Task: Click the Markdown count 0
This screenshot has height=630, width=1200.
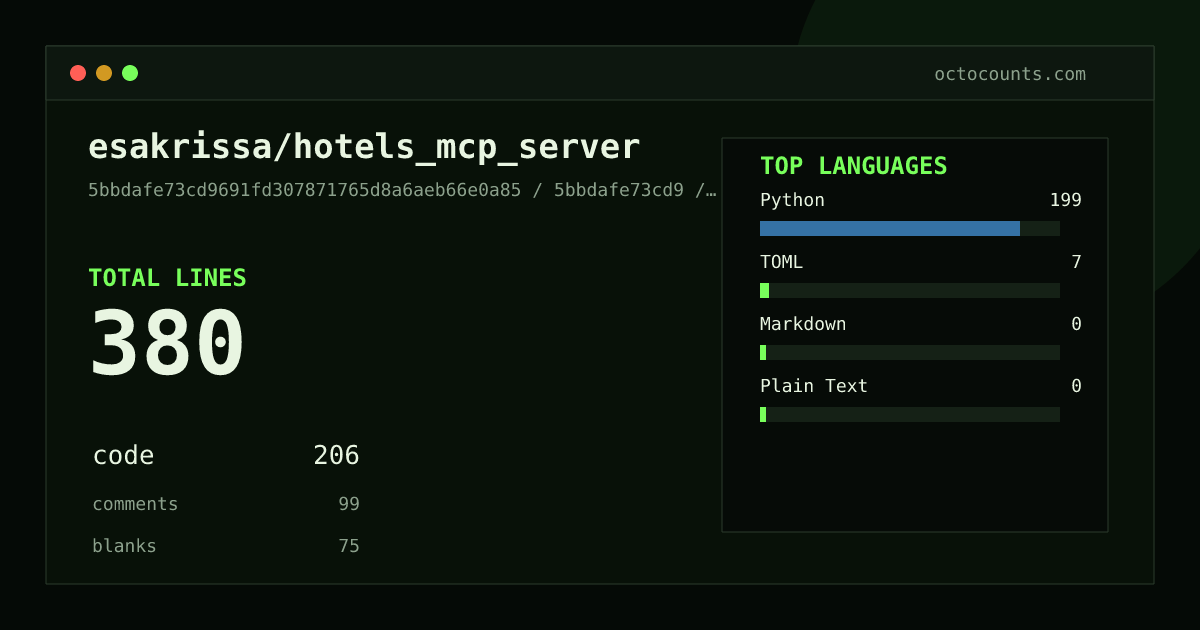Action: pyautogui.click(x=1076, y=324)
